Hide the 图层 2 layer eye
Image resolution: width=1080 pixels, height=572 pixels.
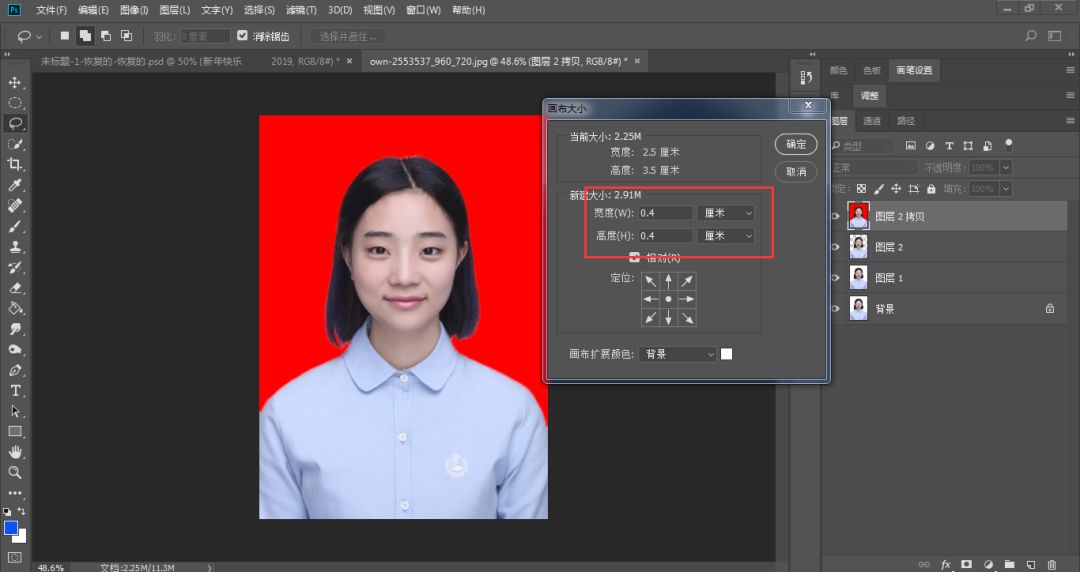pyautogui.click(x=835, y=247)
